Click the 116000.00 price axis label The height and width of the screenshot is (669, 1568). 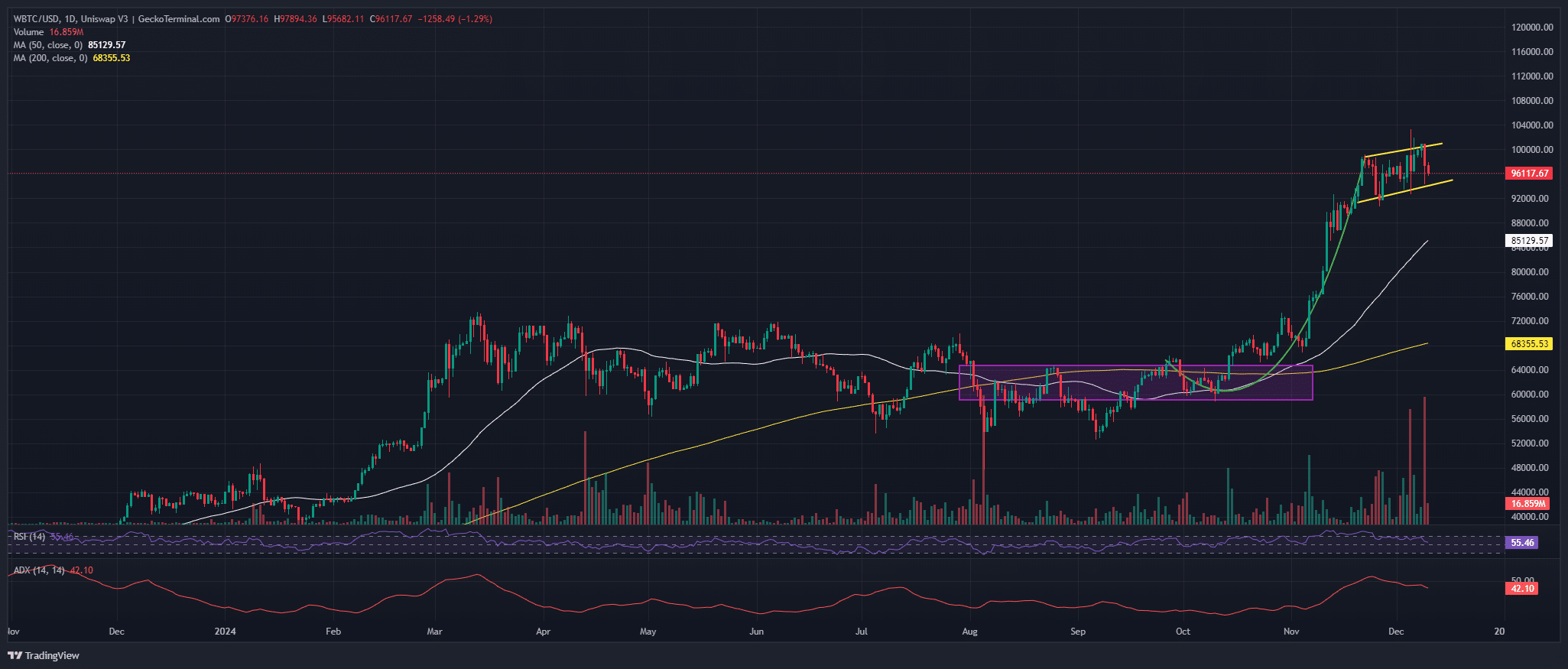click(x=1532, y=52)
